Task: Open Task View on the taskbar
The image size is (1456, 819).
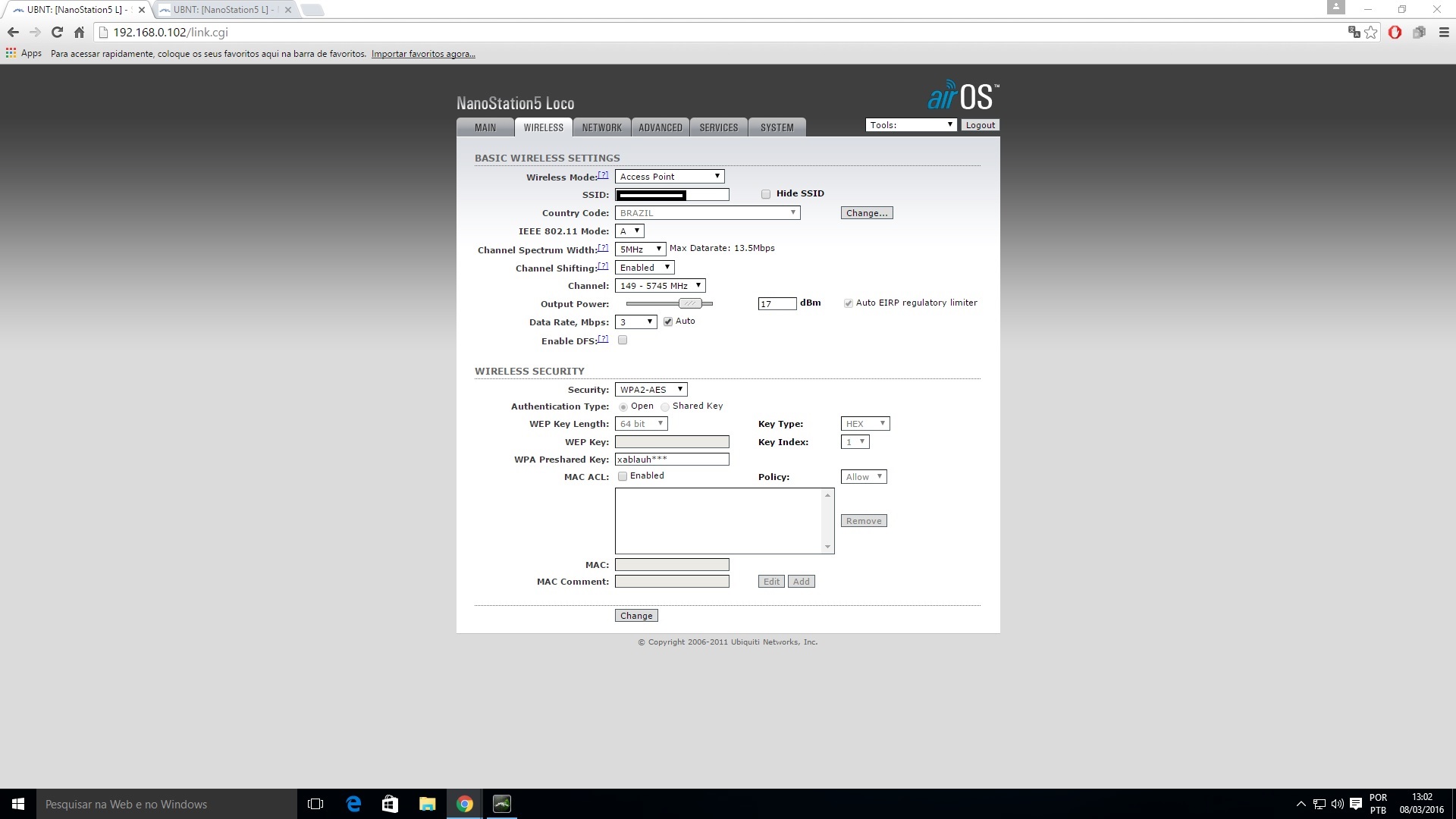Action: pyautogui.click(x=315, y=804)
